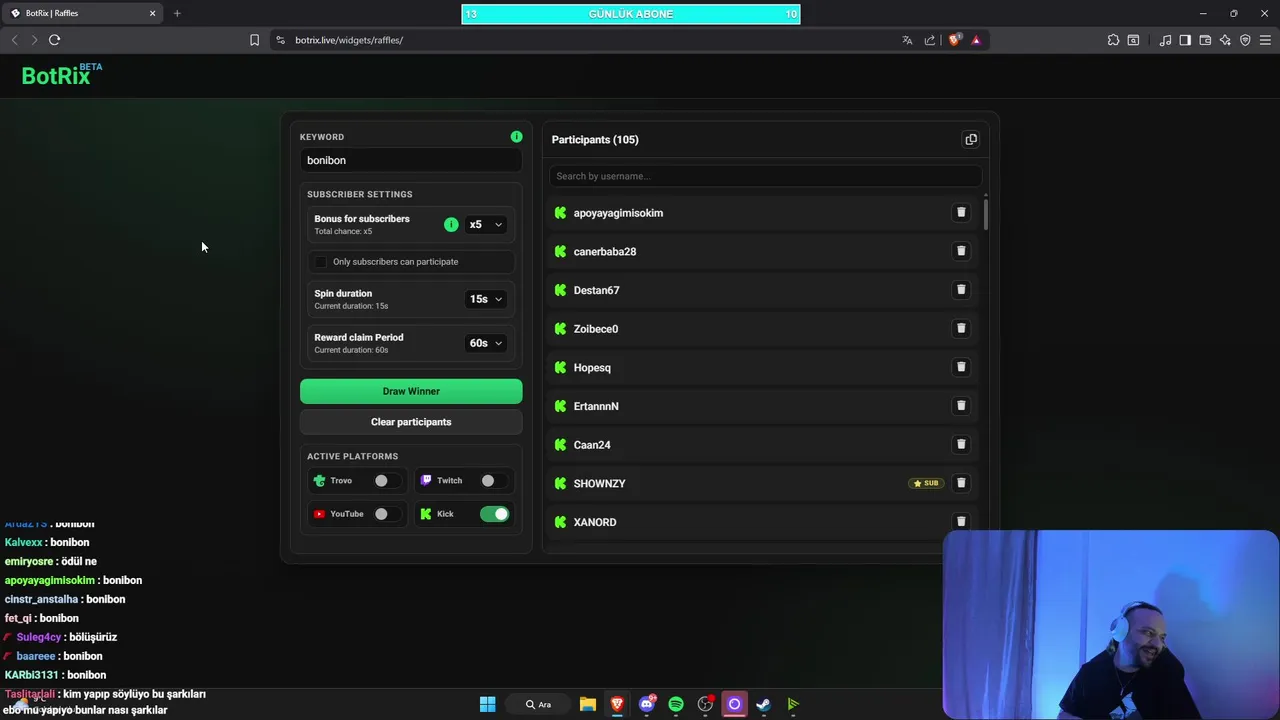The width and height of the screenshot is (1280, 720).
Task: Delete participant apoyayagimisokim
Action: coord(961,212)
